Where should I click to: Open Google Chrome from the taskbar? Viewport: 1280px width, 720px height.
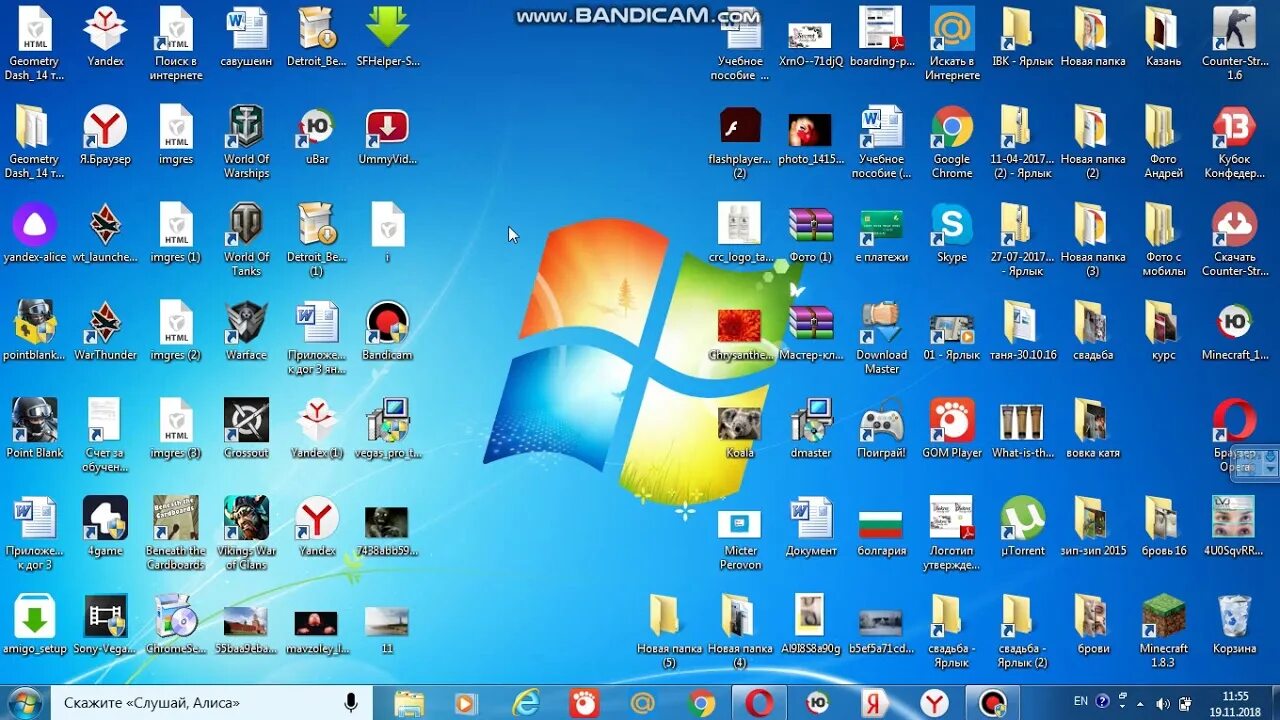[x=701, y=703]
